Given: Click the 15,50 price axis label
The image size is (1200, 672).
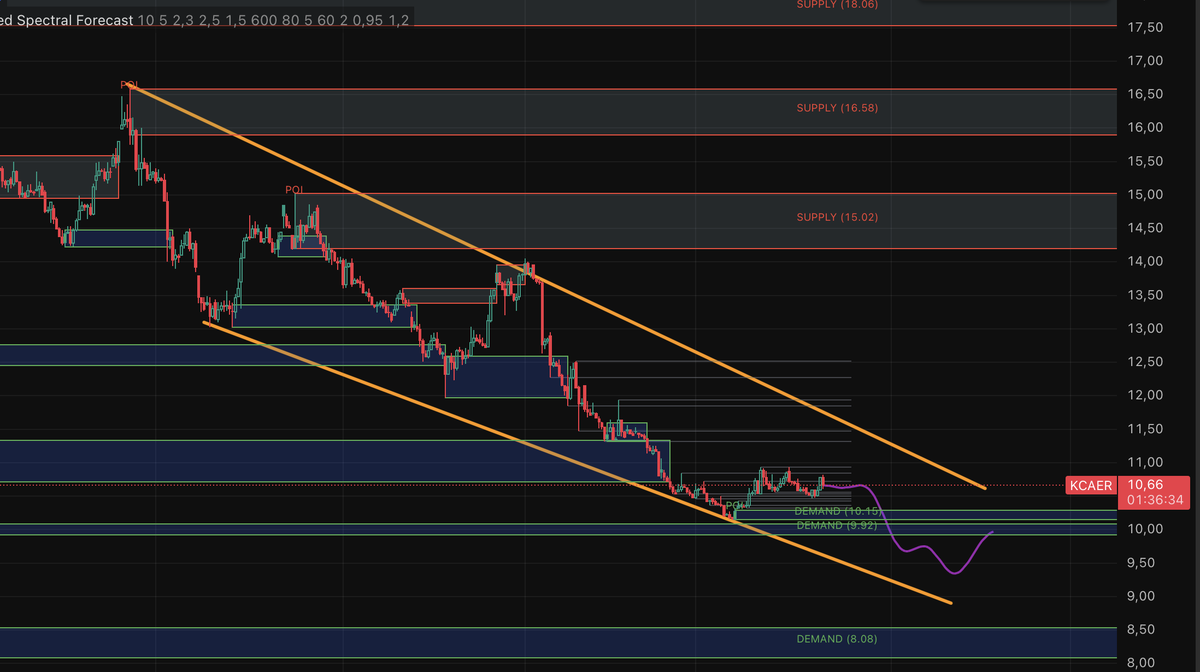Looking at the screenshot, I should click(1144, 161).
